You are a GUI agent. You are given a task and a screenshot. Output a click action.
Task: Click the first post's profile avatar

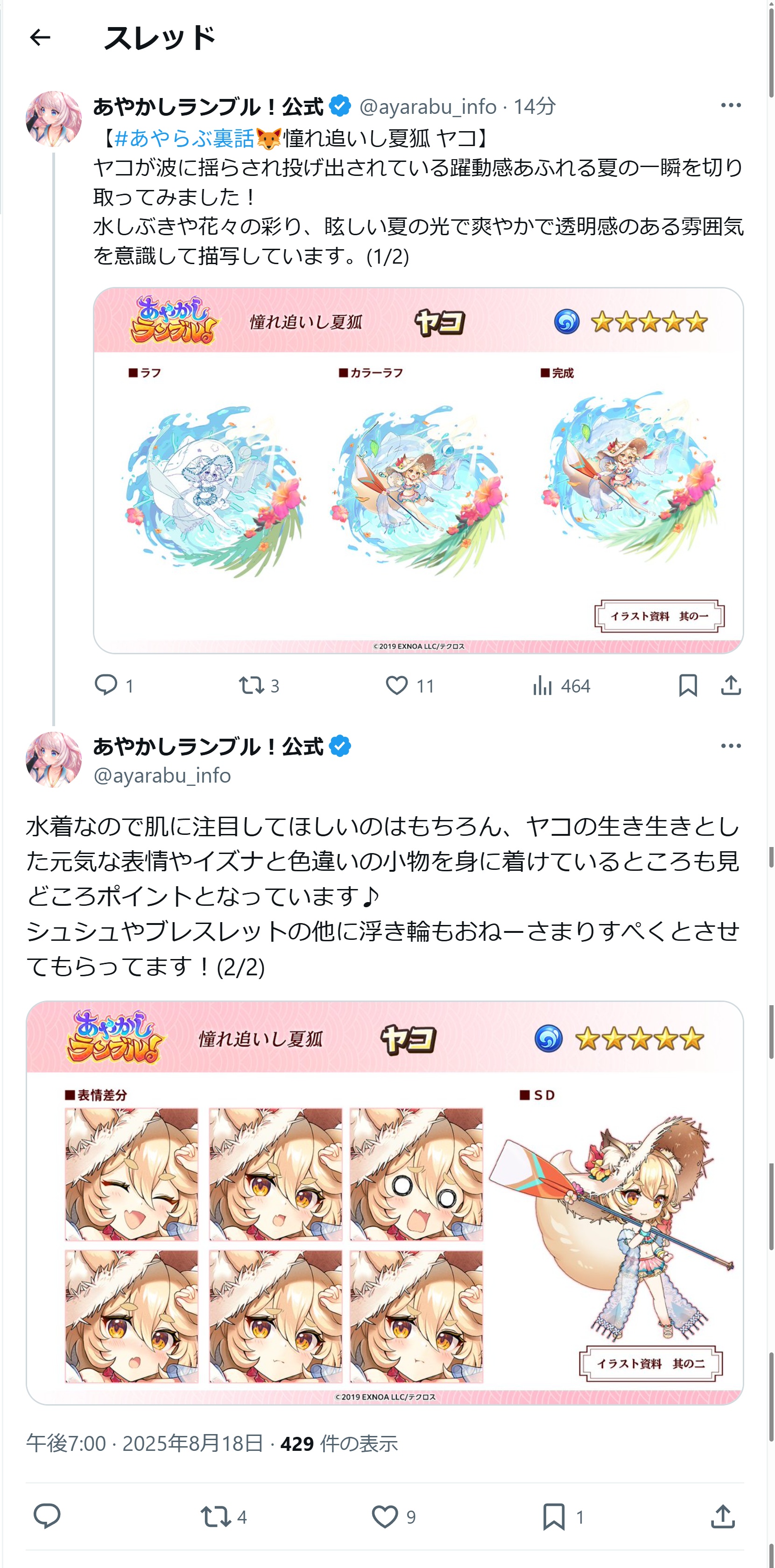[54, 119]
